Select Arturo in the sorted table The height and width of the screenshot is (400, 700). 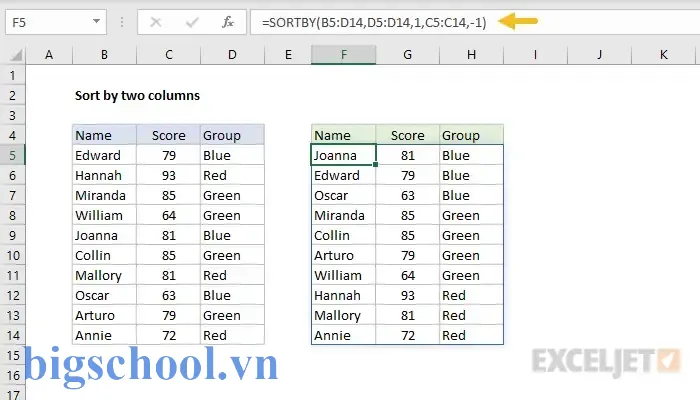(344, 255)
